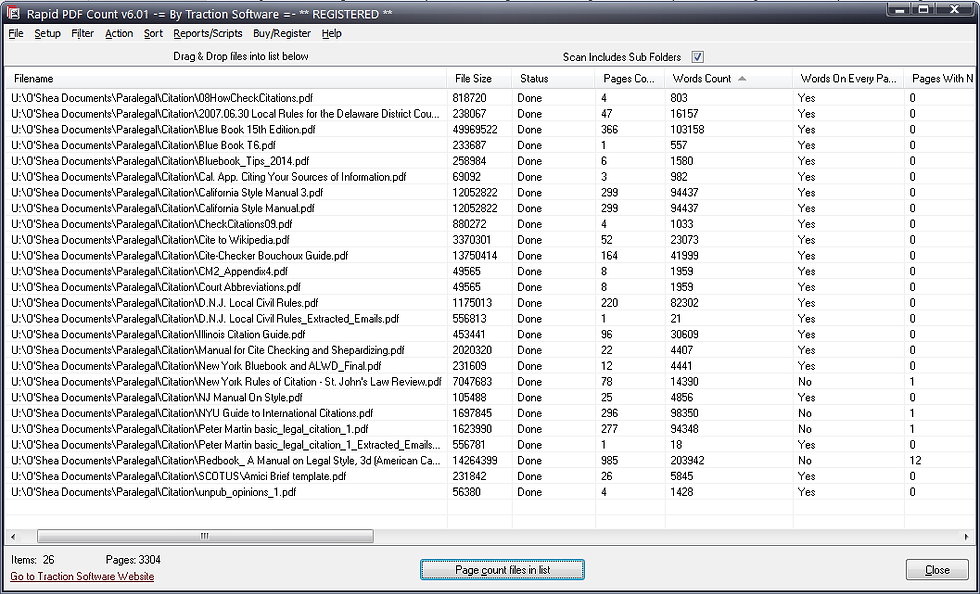This screenshot has width=980, height=594.
Task: Click words count value 203942
Action: [x=687, y=461]
